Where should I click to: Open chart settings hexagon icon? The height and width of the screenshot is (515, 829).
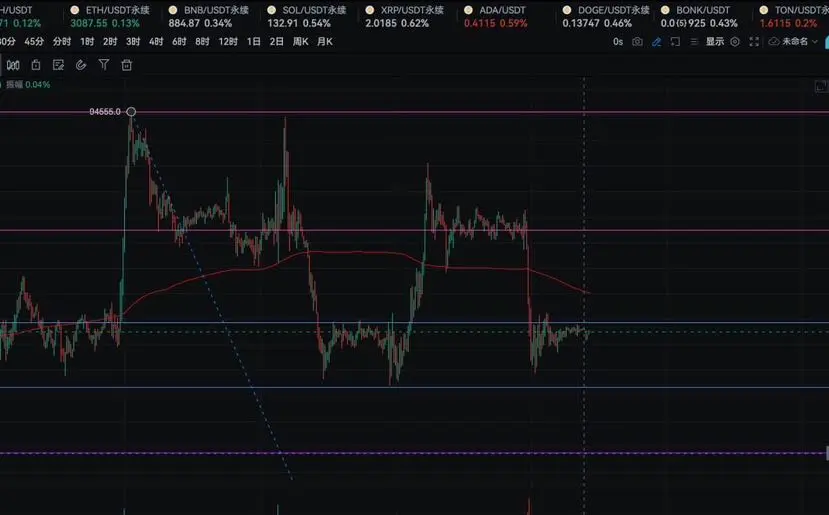[x=735, y=42]
